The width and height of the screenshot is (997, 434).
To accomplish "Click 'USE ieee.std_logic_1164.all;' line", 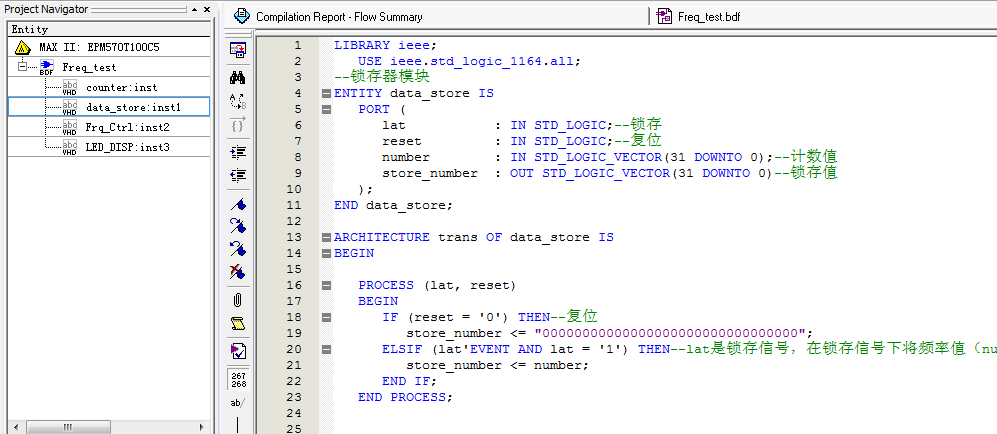I will pos(469,61).
